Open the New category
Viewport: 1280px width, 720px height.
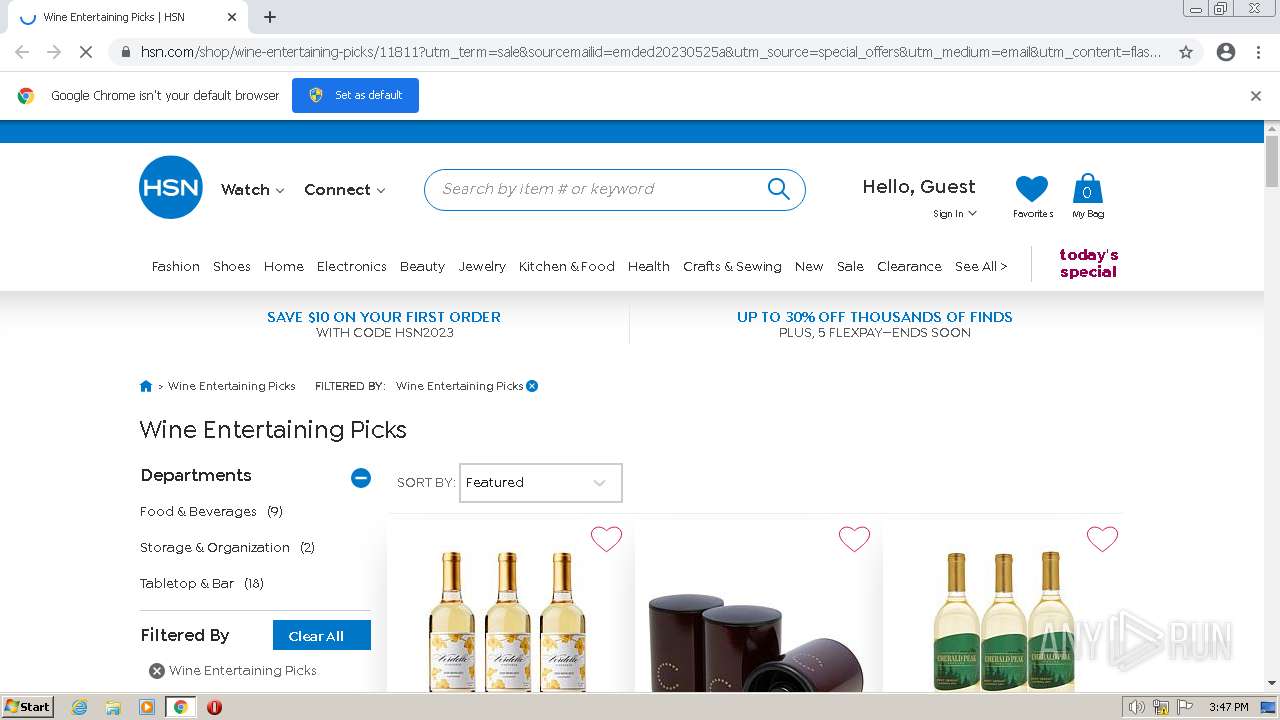click(x=809, y=266)
